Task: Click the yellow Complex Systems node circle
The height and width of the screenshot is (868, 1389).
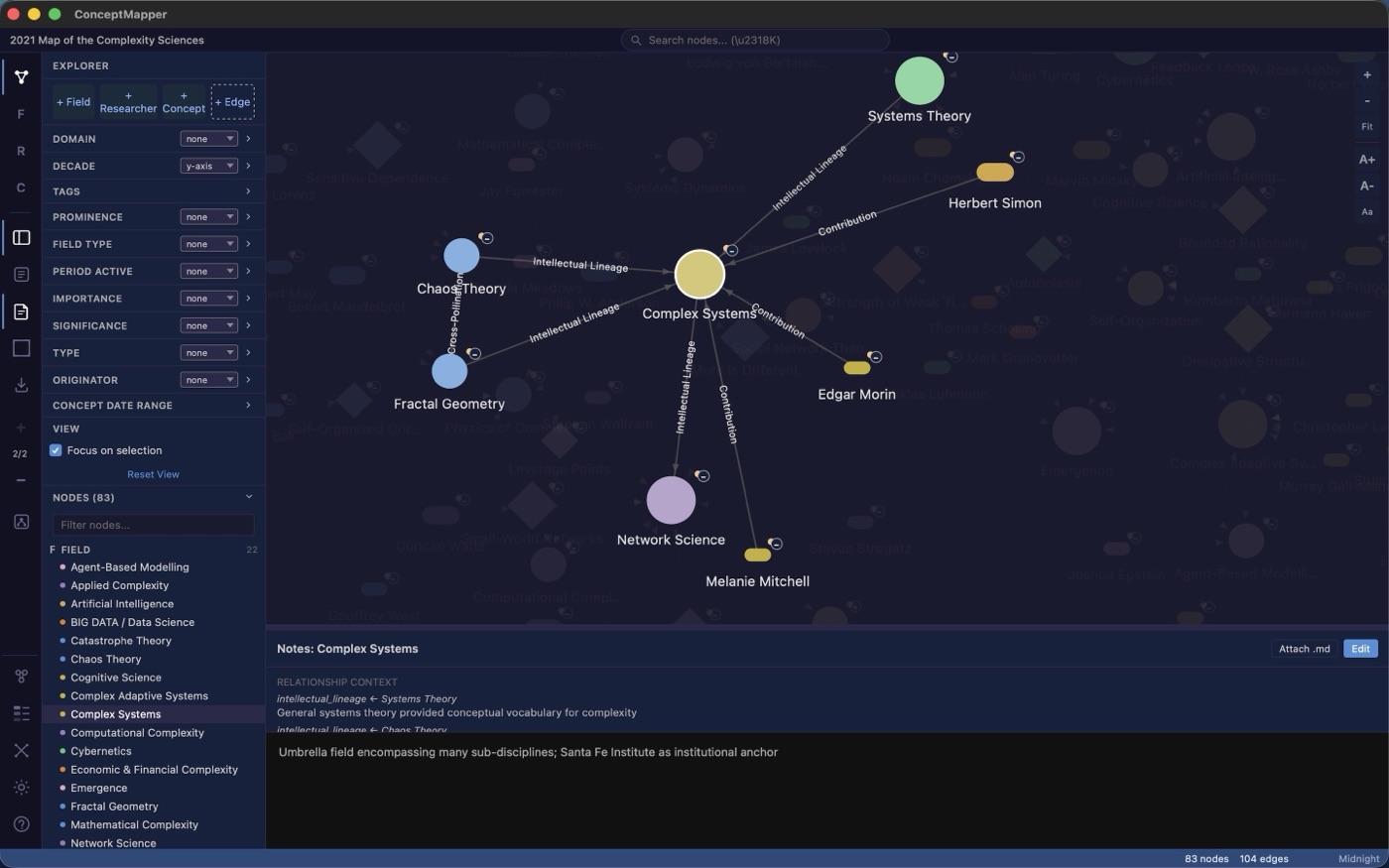Action: pos(699,275)
